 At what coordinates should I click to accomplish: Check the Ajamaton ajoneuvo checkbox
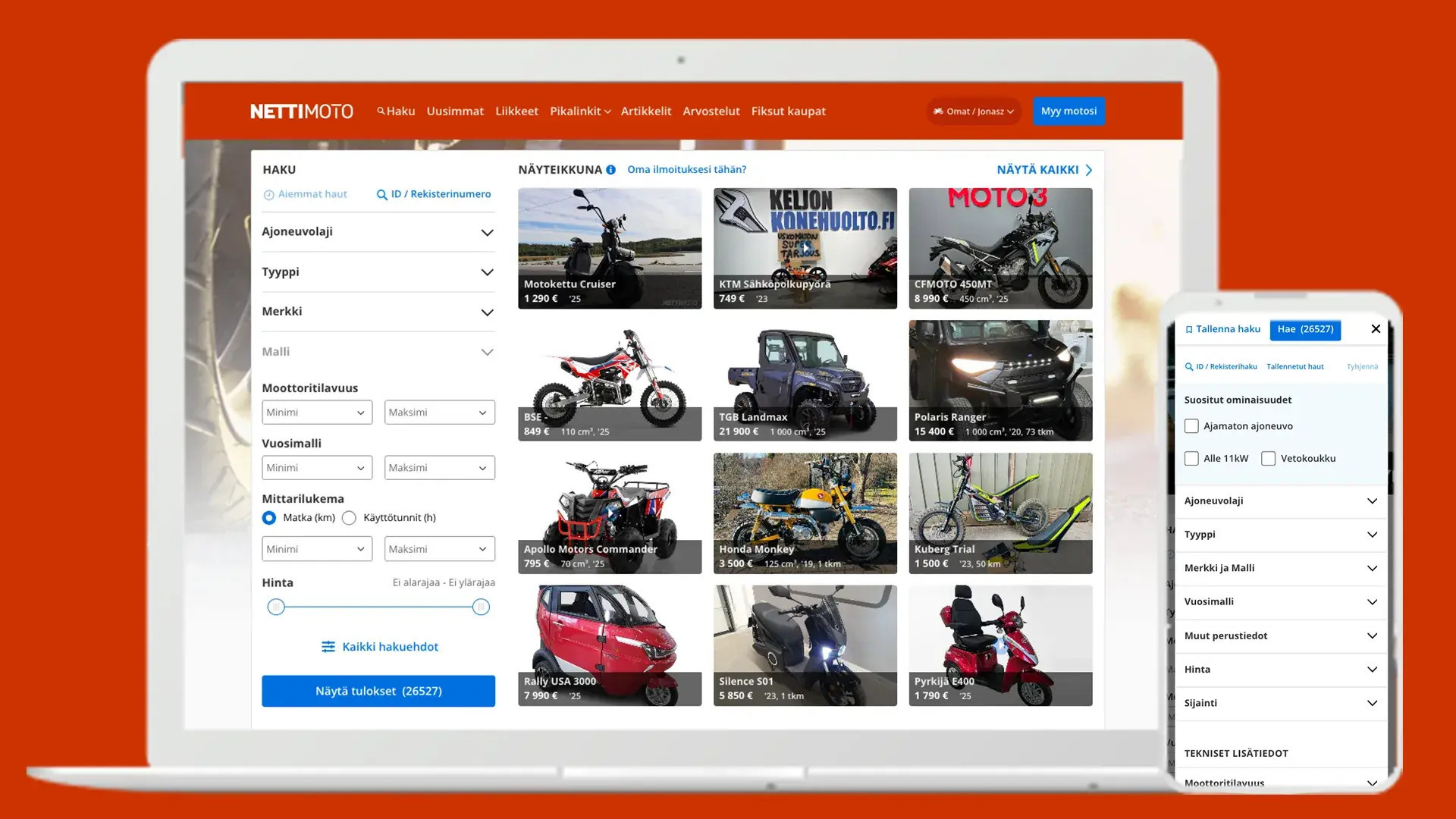pos(1191,426)
